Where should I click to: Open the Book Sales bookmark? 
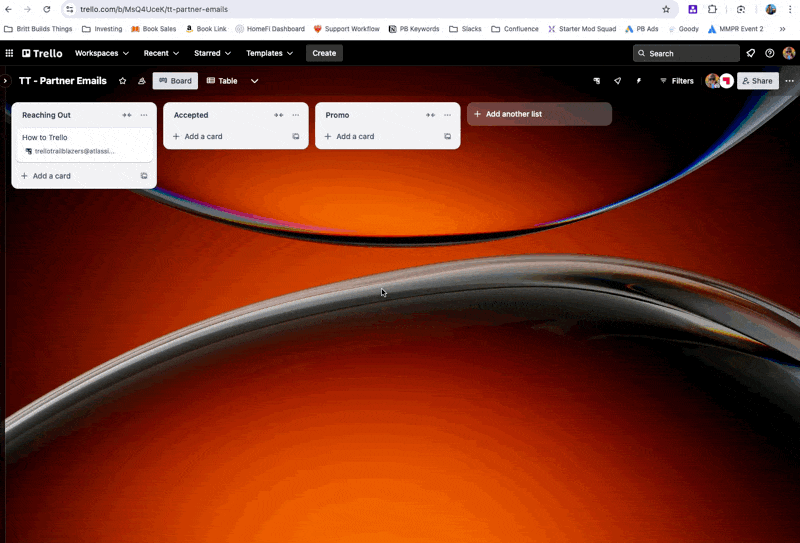tap(154, 29)
